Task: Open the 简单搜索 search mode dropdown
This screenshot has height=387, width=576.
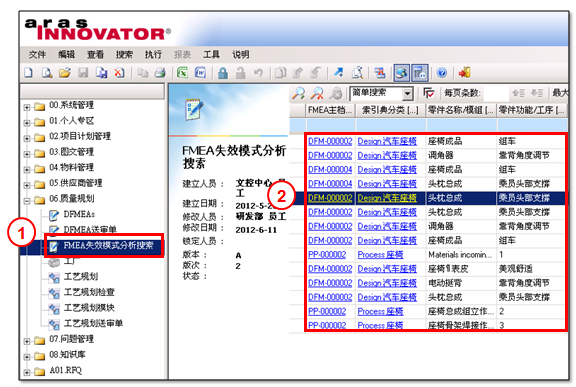Action: (407, 94)
